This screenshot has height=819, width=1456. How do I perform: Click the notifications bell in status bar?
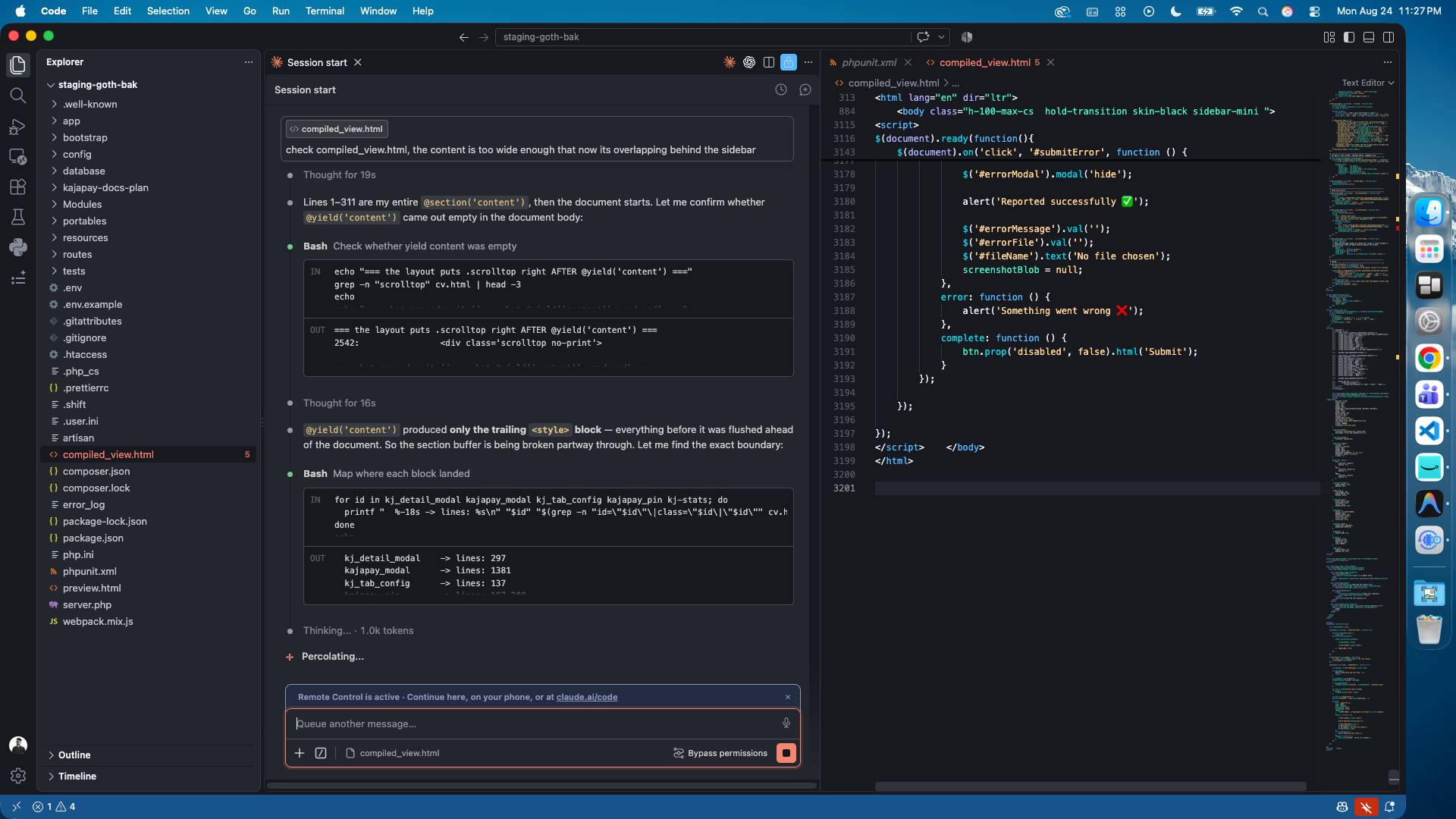coord(1390,807)
